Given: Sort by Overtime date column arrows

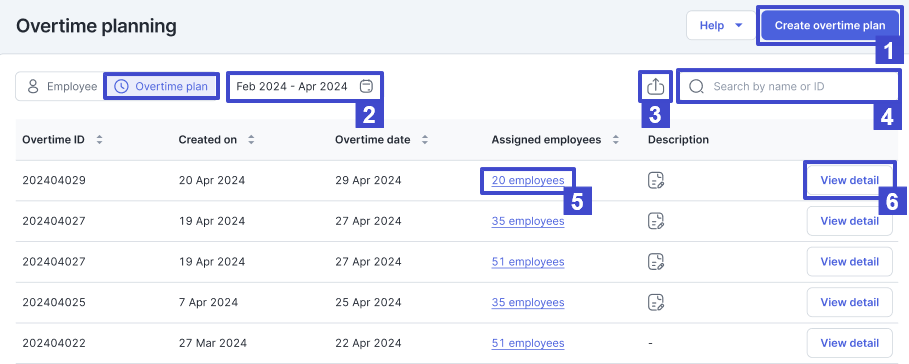Looking at the screenshot, I should [425, 140].
